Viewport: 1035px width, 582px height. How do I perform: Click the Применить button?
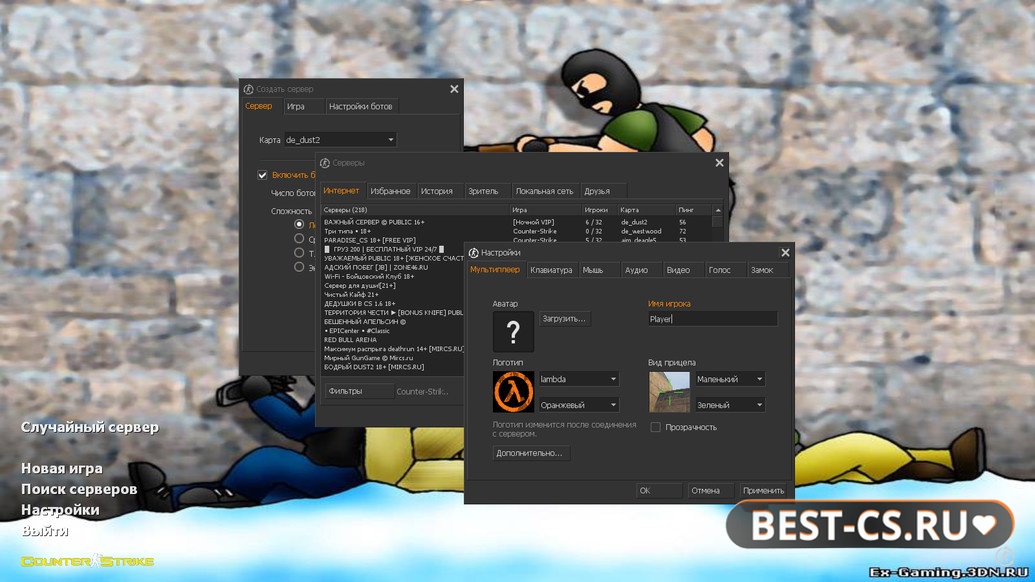tap(764, 490)
